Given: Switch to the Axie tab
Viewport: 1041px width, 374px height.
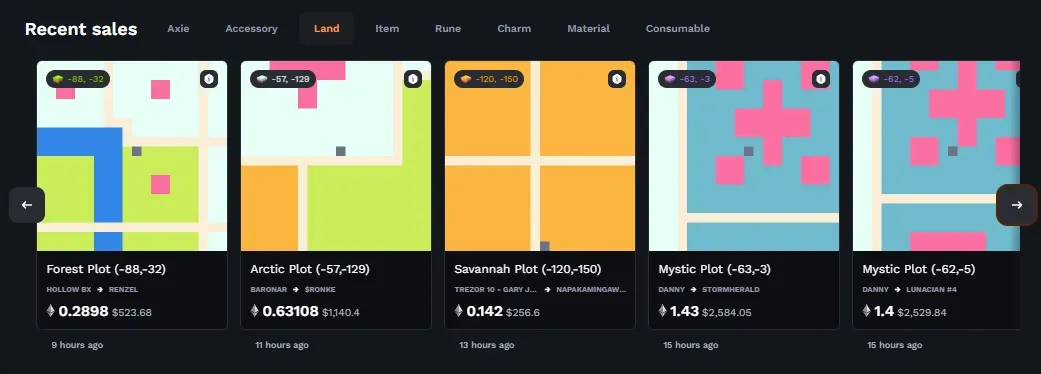Looking at the screenshot, I should coord(178,29).
